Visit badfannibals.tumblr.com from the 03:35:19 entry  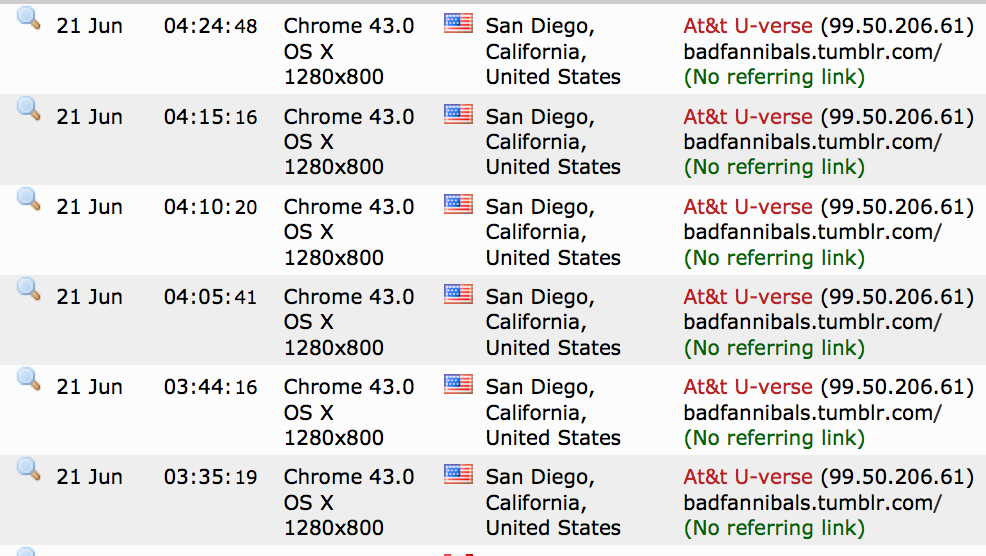tap(812, 502)
